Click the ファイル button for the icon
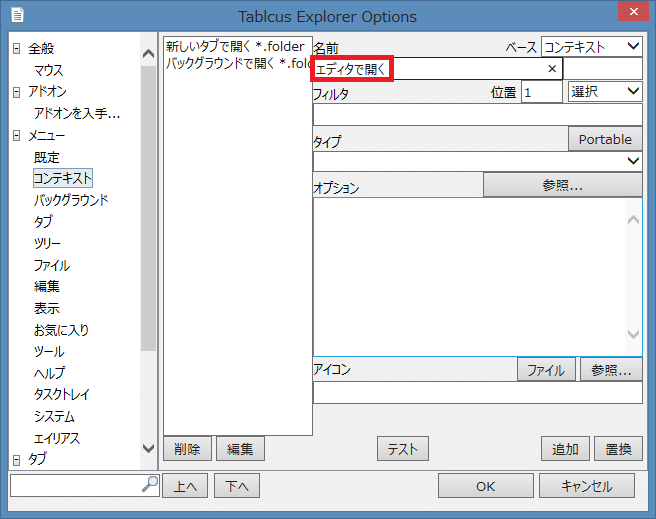Viewport: 656px width, 519px height. click(x=546, y=370)
